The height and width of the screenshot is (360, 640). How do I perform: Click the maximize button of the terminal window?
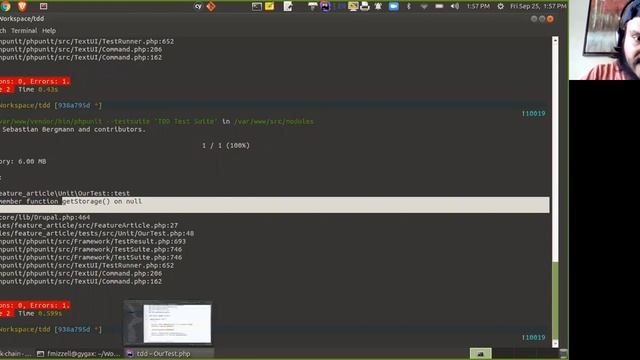pos(542,19)
